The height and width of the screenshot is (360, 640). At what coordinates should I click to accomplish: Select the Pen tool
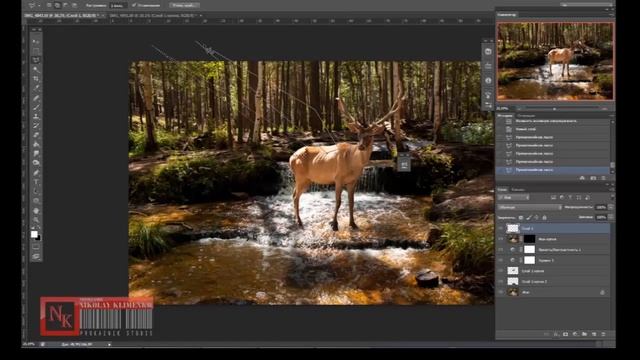click(36, 172)
